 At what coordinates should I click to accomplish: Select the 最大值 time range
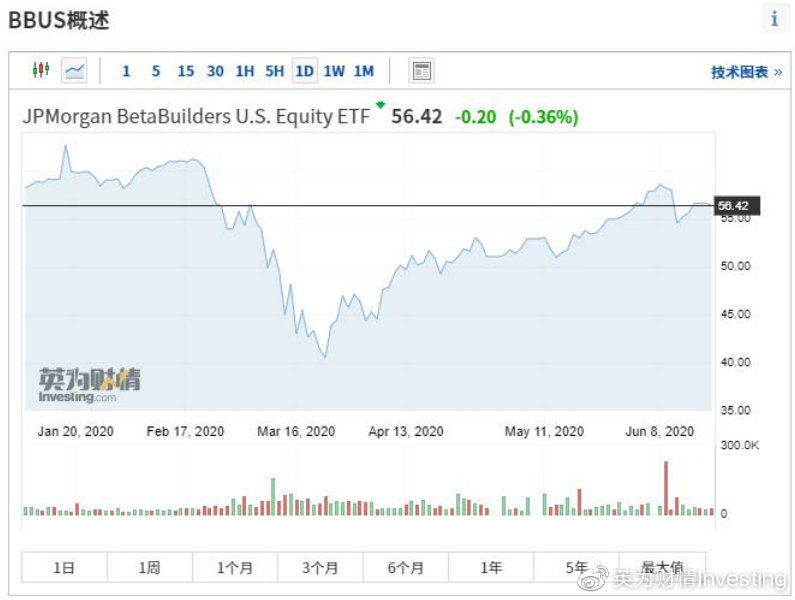click(x=662, y=567)
